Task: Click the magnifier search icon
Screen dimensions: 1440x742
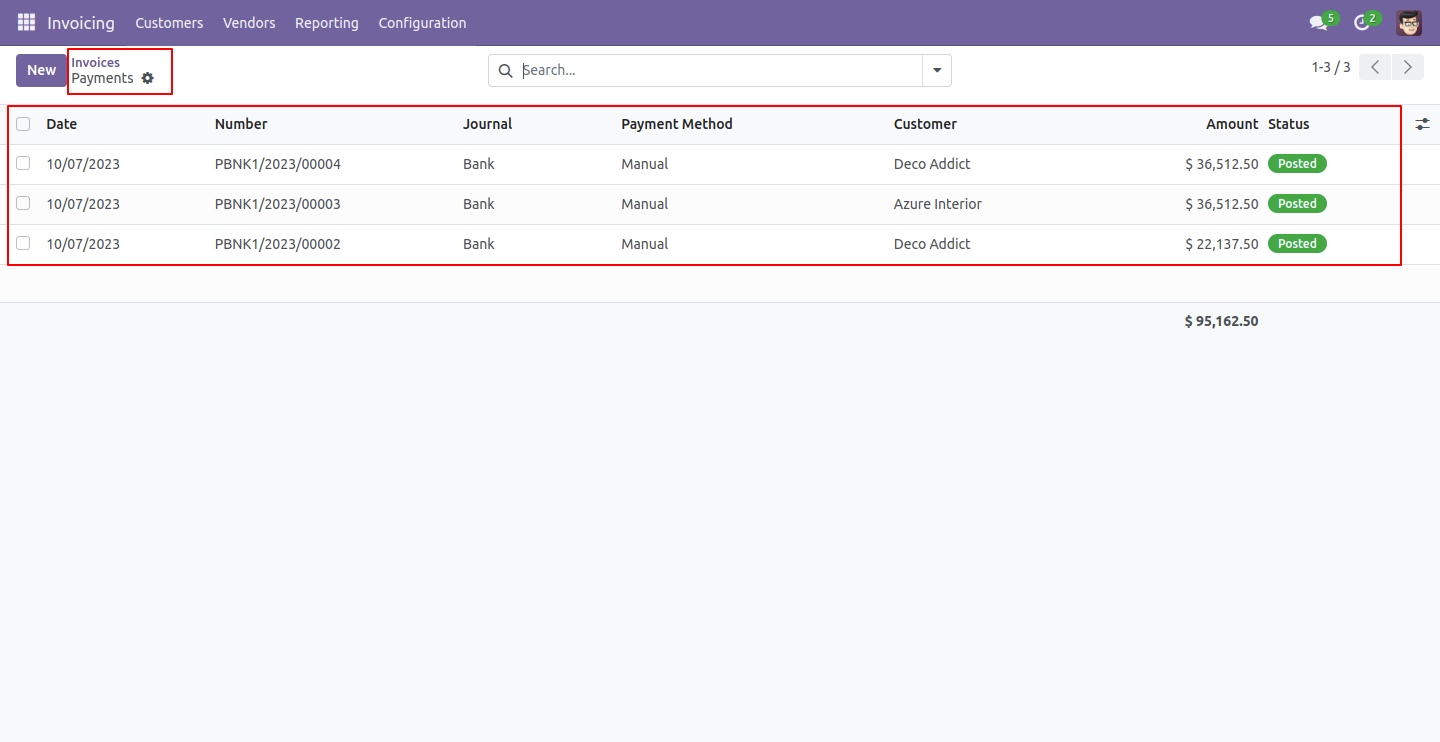Action: pos(506,71)
